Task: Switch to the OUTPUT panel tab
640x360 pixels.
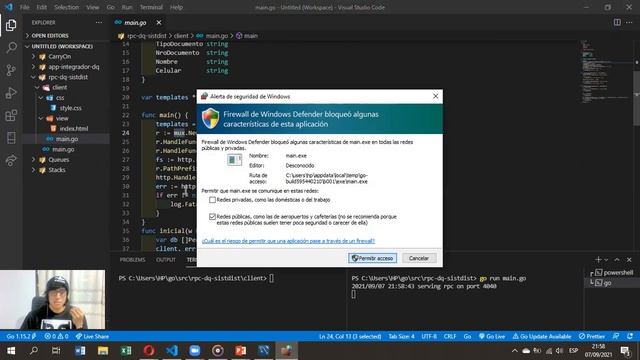Action: (166, 260)
